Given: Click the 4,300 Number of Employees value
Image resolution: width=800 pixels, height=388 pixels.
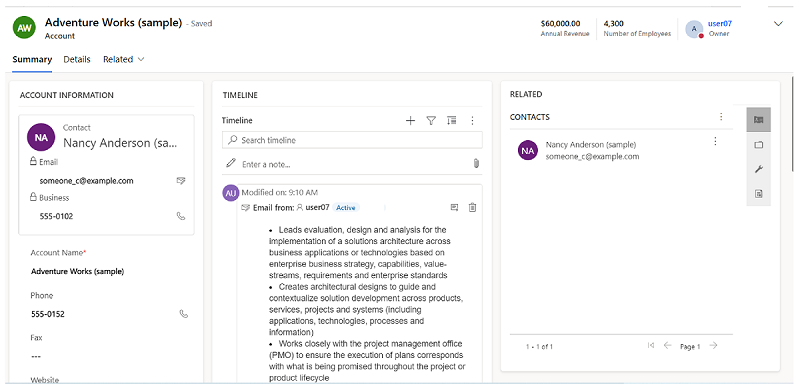Looking at the screenshot, I should pos(613,23).
